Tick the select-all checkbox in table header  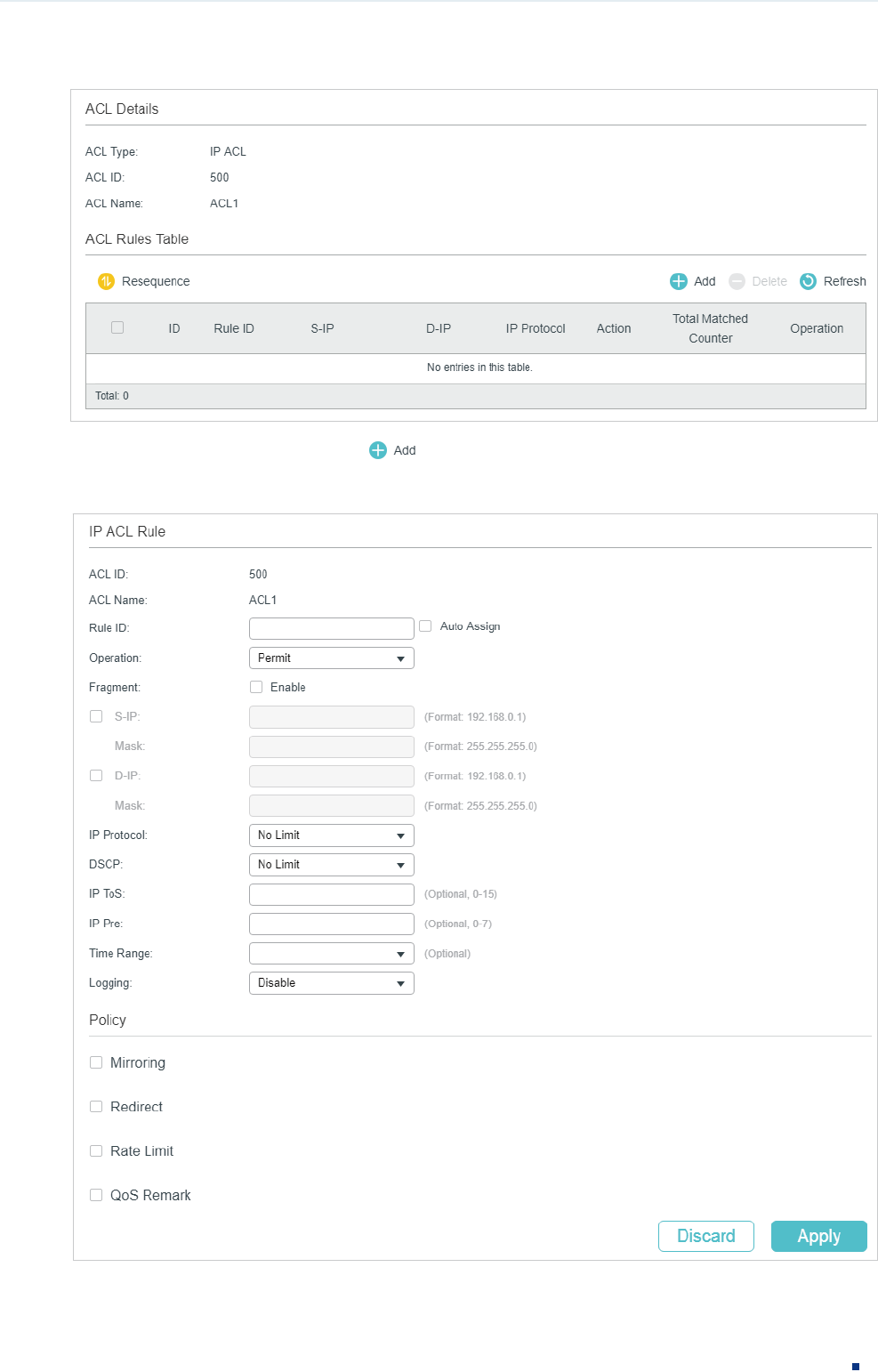(117, 327)
